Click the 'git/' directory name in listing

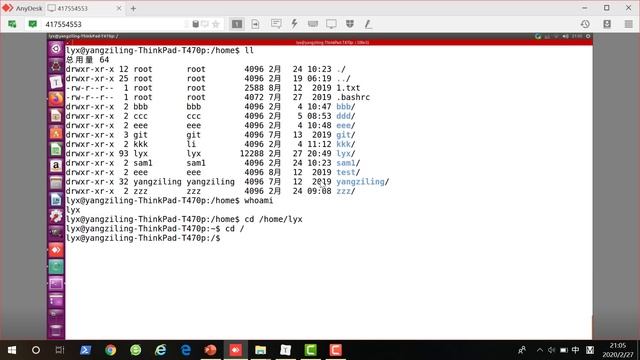click(346, 135)
